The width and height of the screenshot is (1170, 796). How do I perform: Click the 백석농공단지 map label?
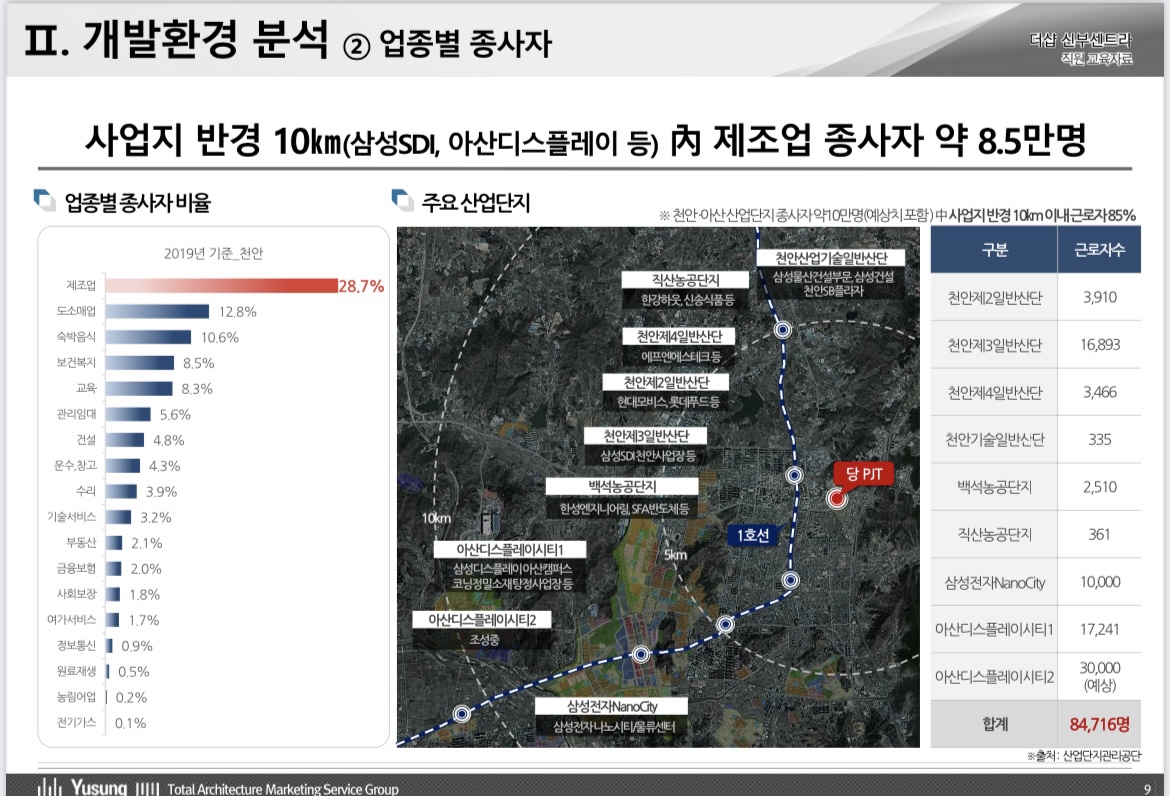click(x=622, y=486)
